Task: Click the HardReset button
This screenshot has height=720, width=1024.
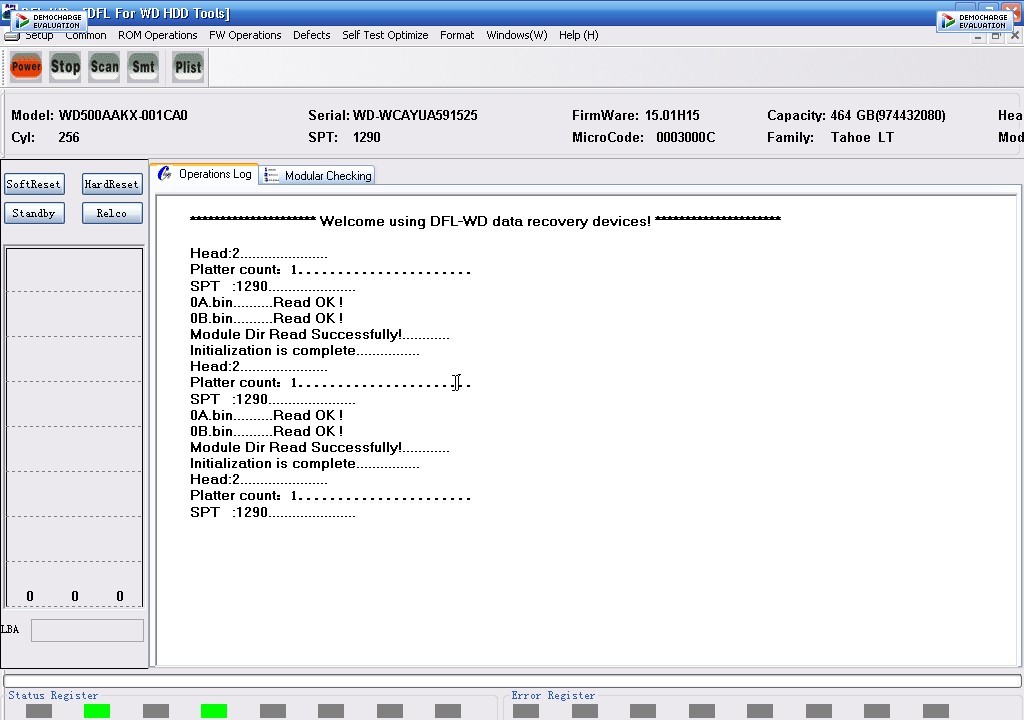Action: click(x=112, y=184)
